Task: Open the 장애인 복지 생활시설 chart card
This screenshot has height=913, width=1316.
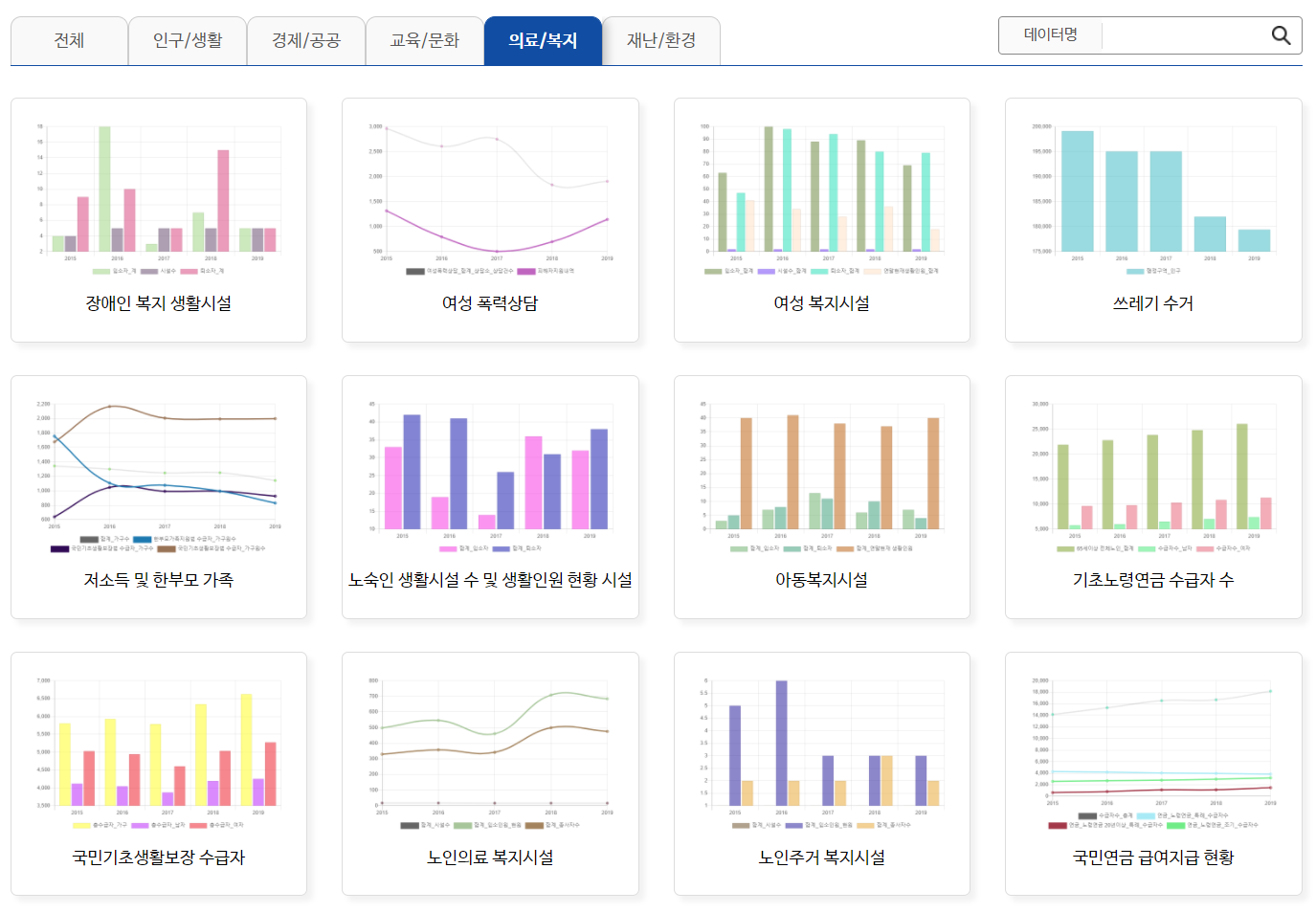Action: 159,220
